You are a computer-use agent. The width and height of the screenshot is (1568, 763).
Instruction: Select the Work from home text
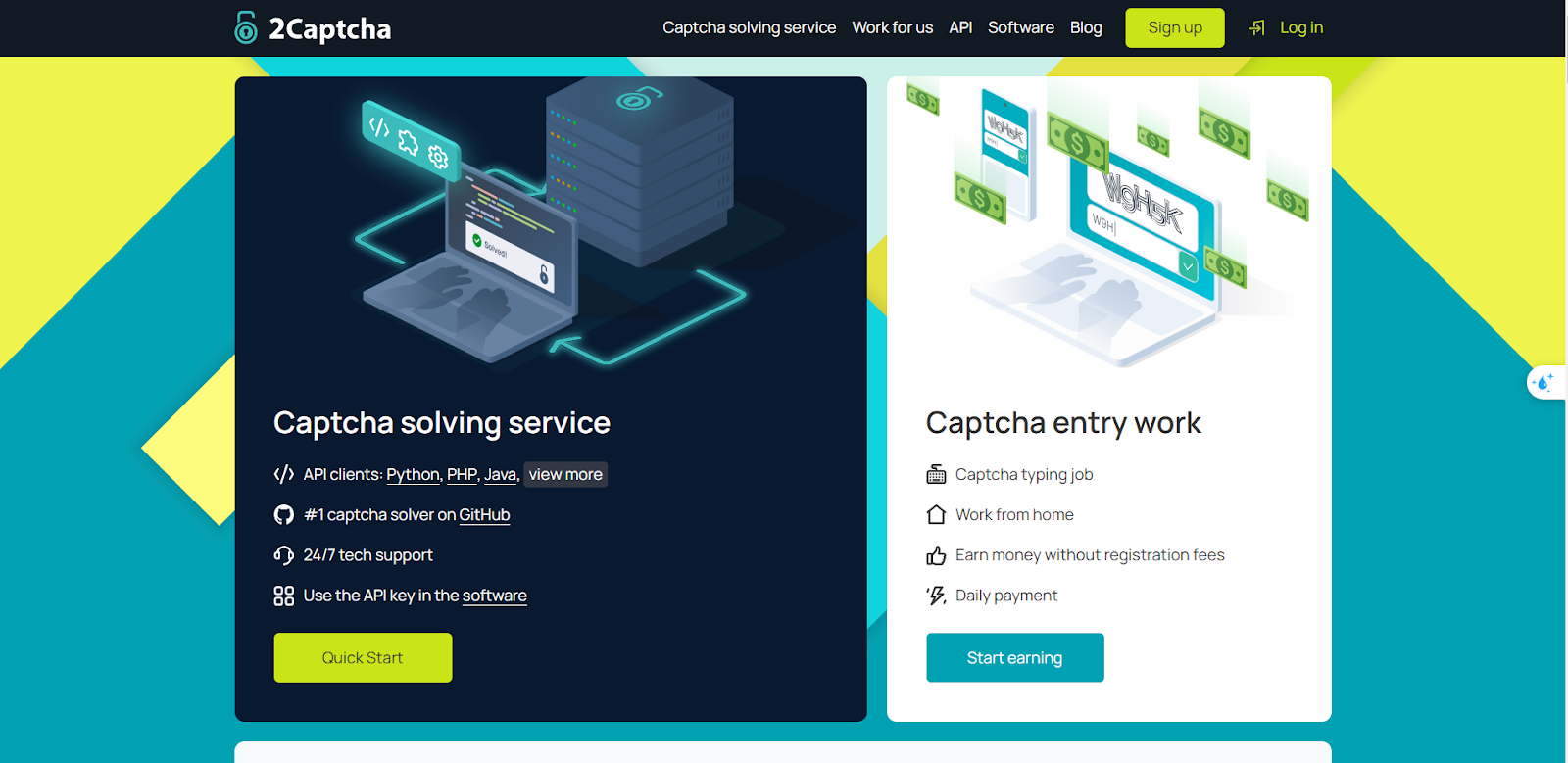tap(1014, 514)
